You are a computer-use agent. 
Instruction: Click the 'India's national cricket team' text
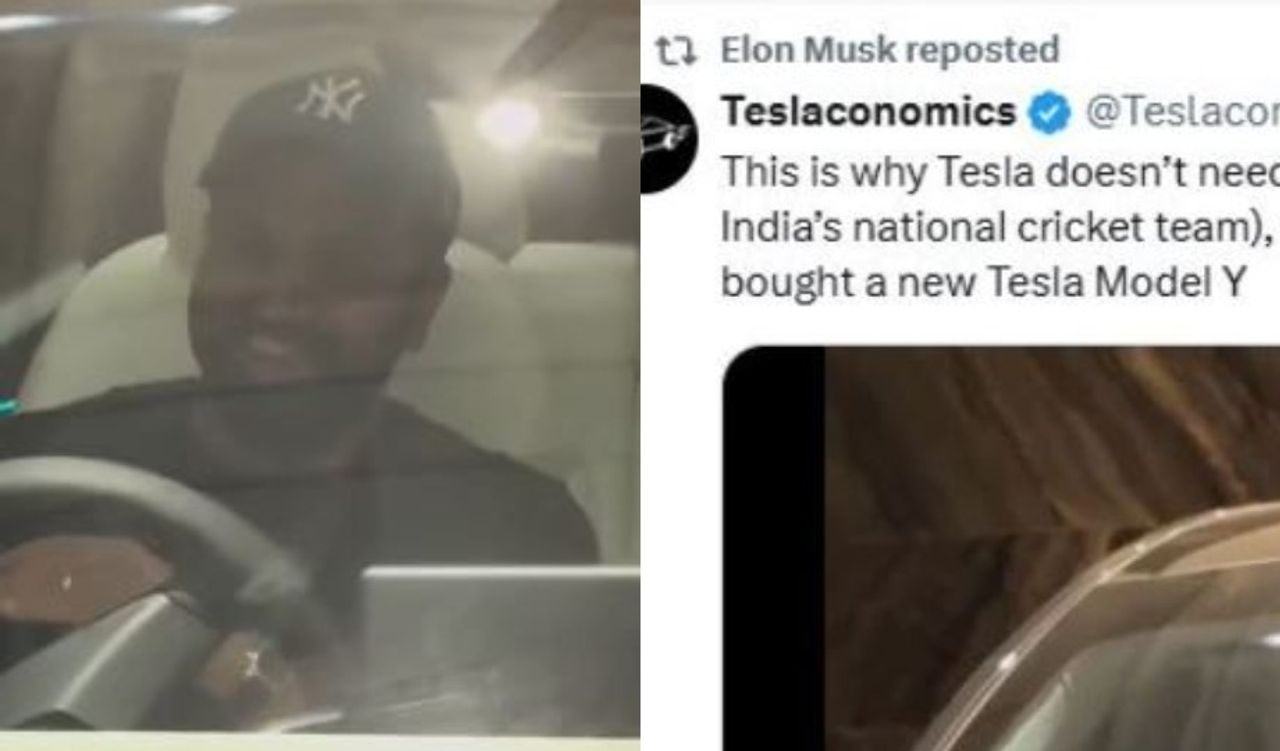[x=960, y=227]
